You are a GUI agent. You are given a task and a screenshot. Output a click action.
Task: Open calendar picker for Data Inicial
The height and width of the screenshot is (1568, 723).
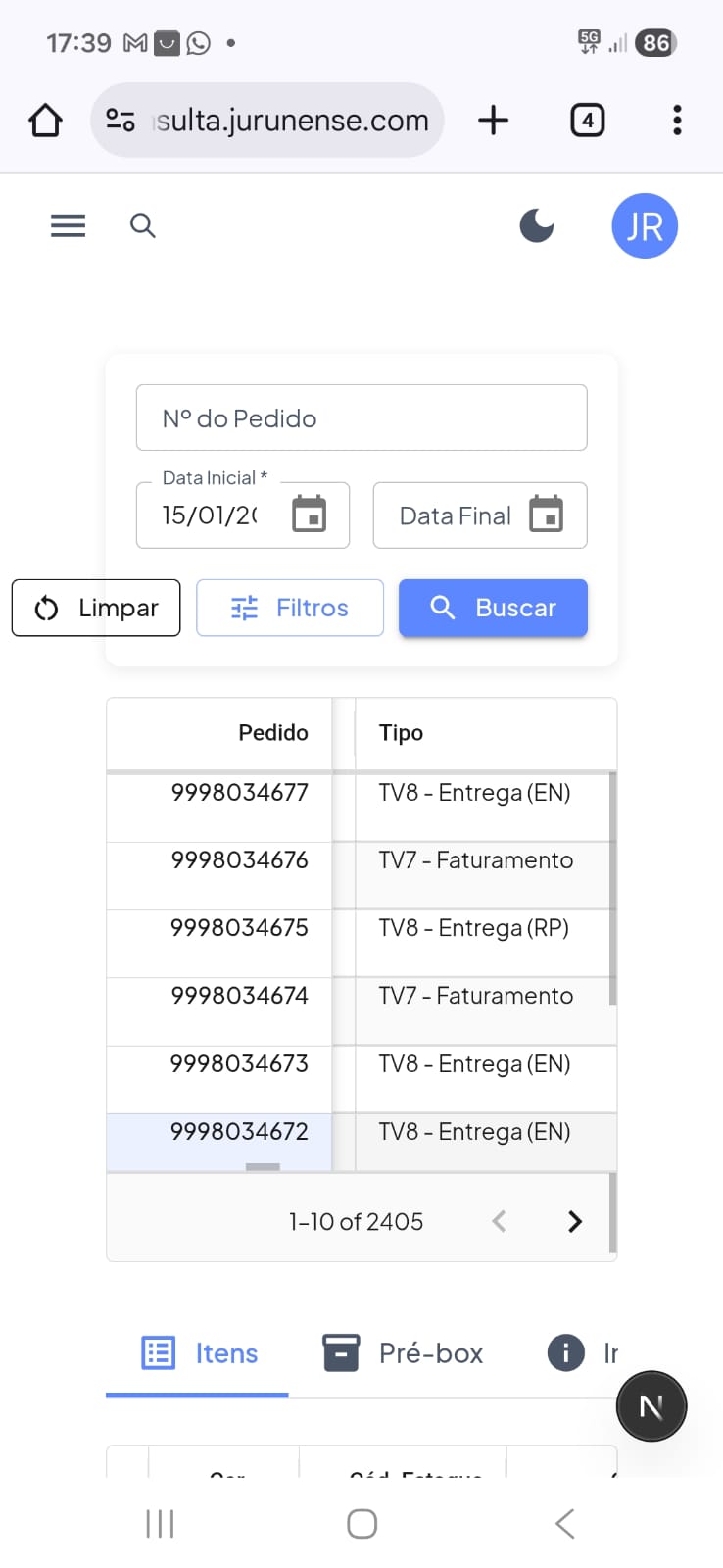pos(310,514)
